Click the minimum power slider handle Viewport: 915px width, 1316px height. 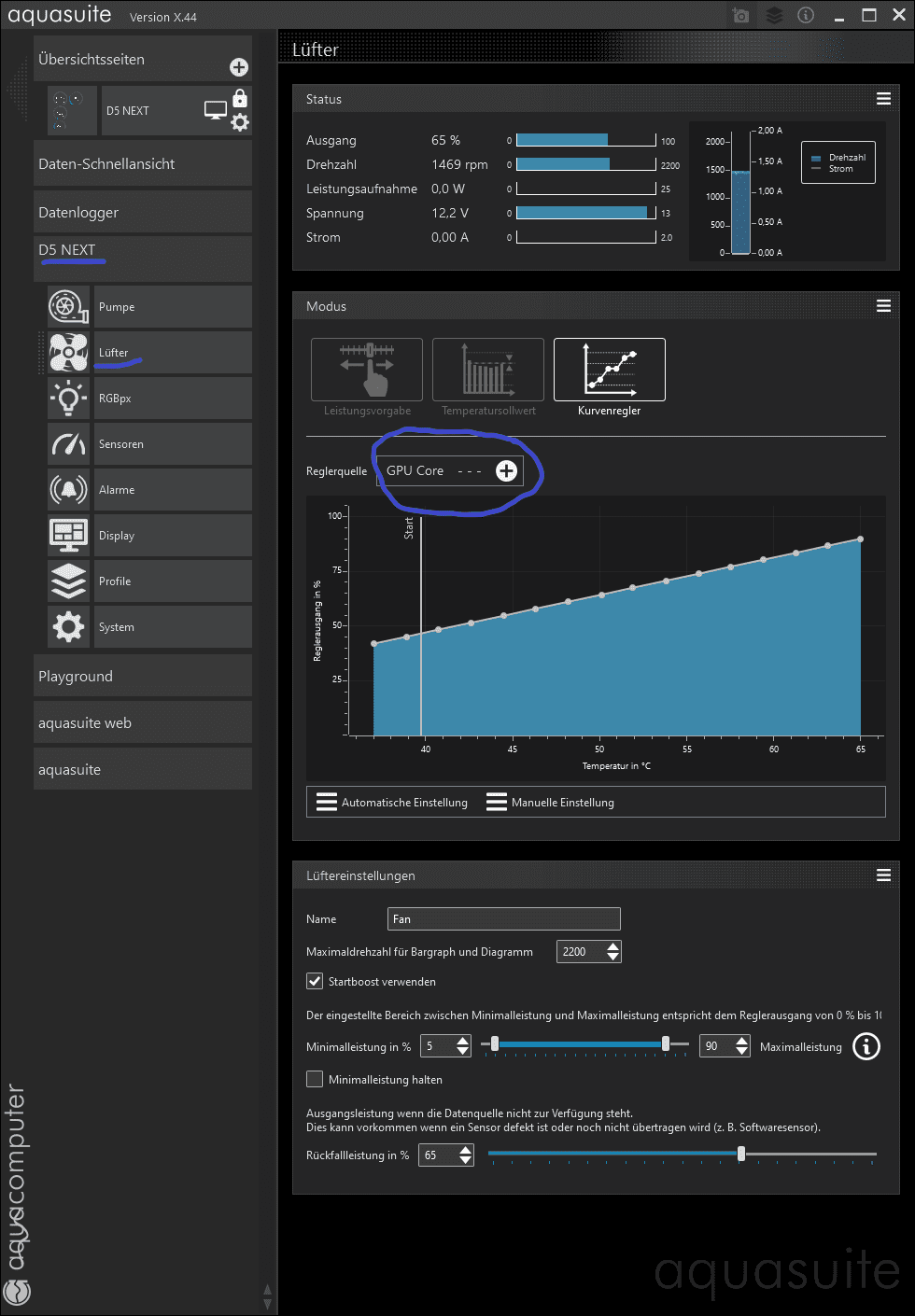pos(495,1044)
